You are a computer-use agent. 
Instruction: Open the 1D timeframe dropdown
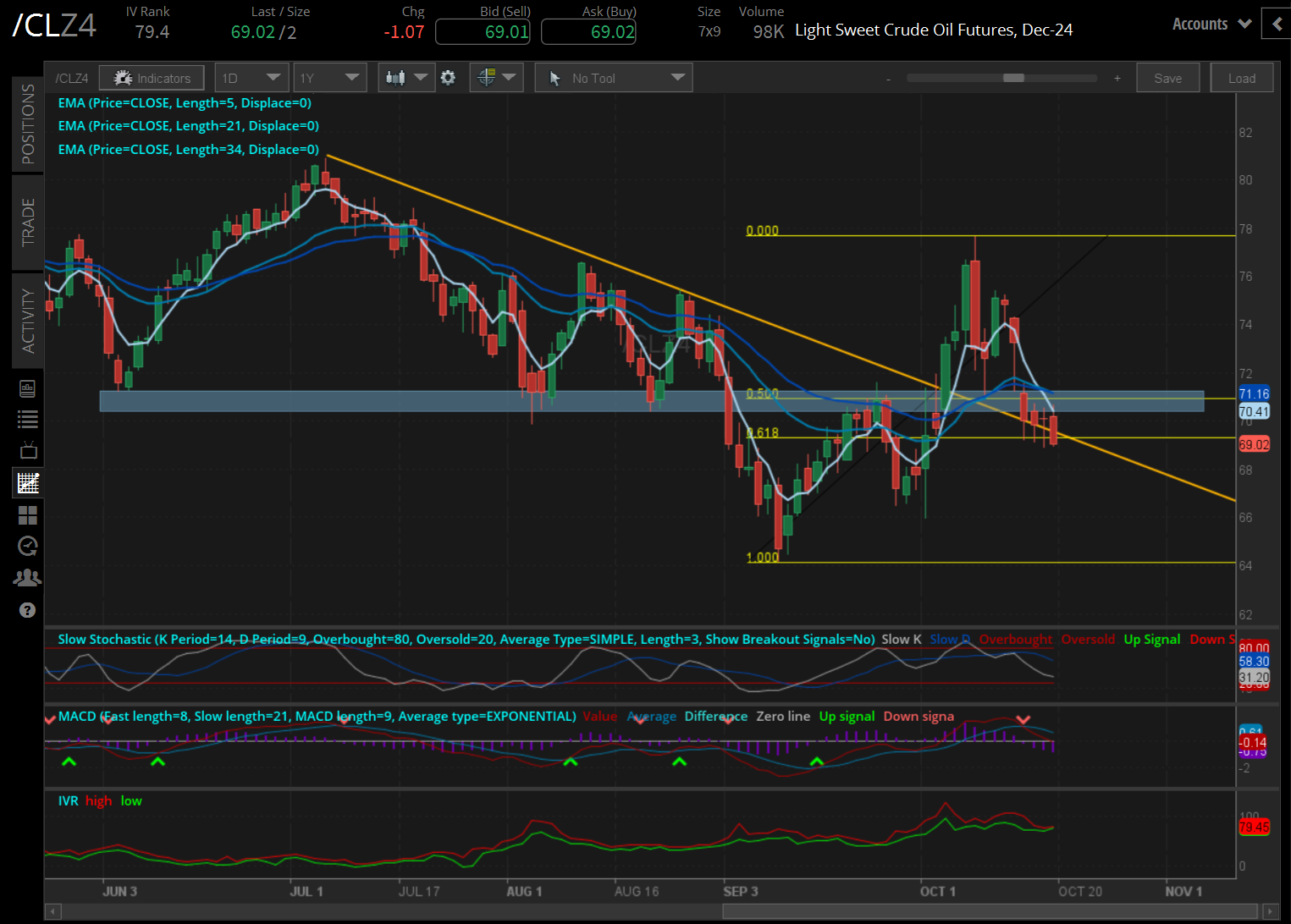[x=251, y=77]
